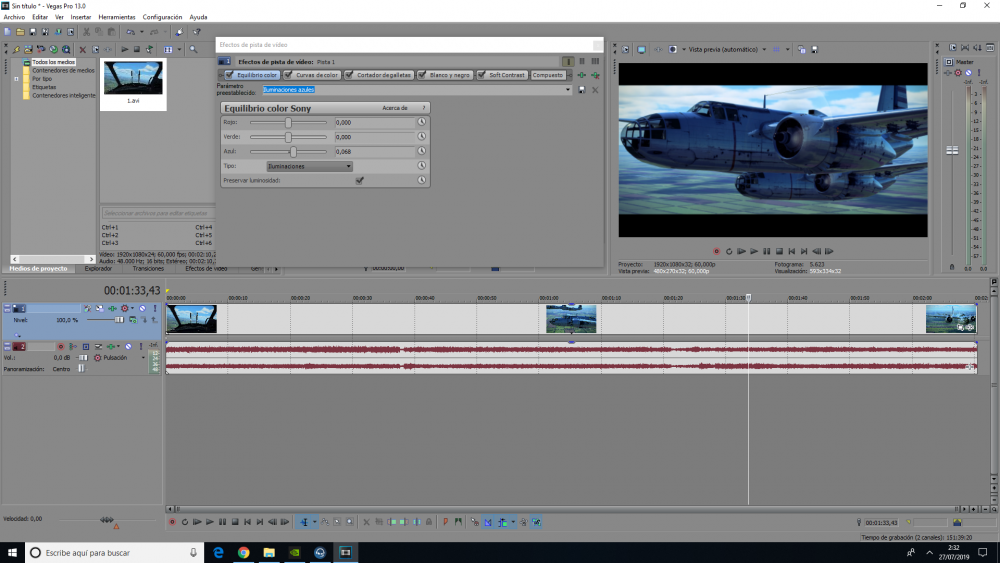The image size is (1000, 563).
Task: Toggle the Equilibrio color effect checkbox
Action: coord(230,75)
